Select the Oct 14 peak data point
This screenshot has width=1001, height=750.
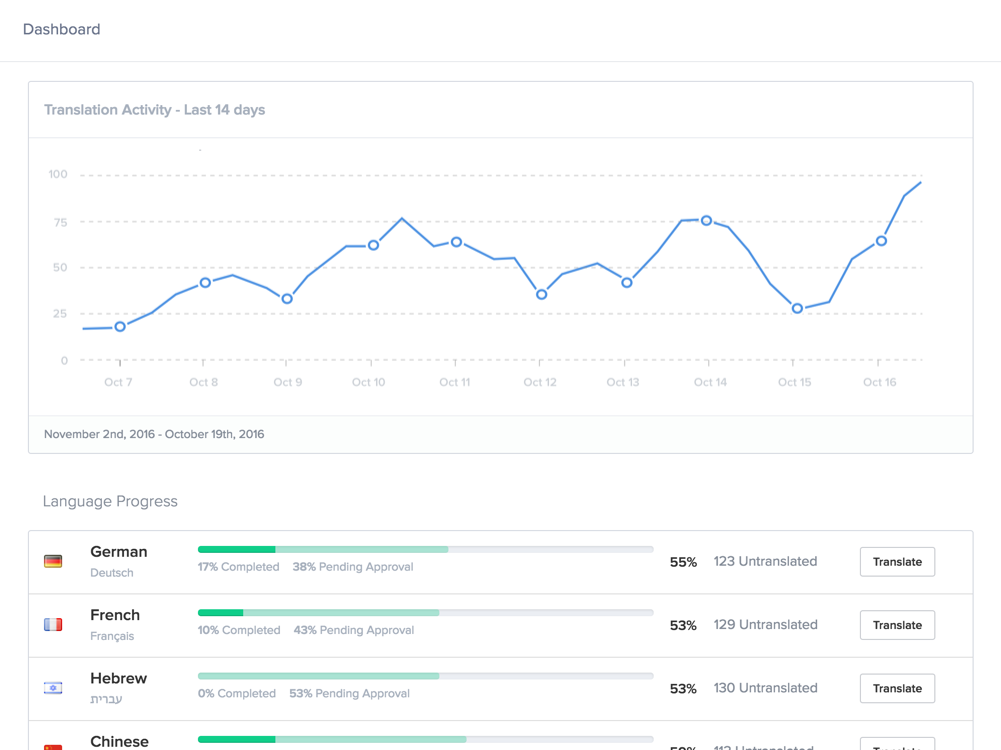[x=706, y=221]
